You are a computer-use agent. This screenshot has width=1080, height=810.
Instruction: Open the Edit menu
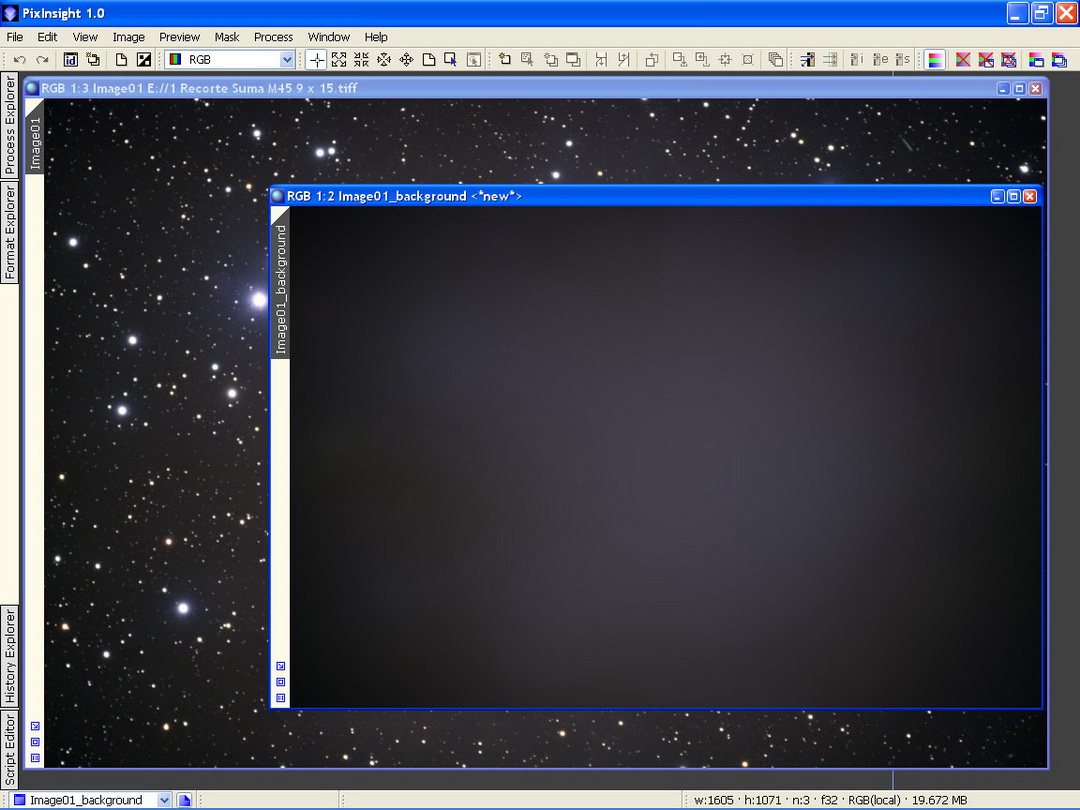coord(47,37)
